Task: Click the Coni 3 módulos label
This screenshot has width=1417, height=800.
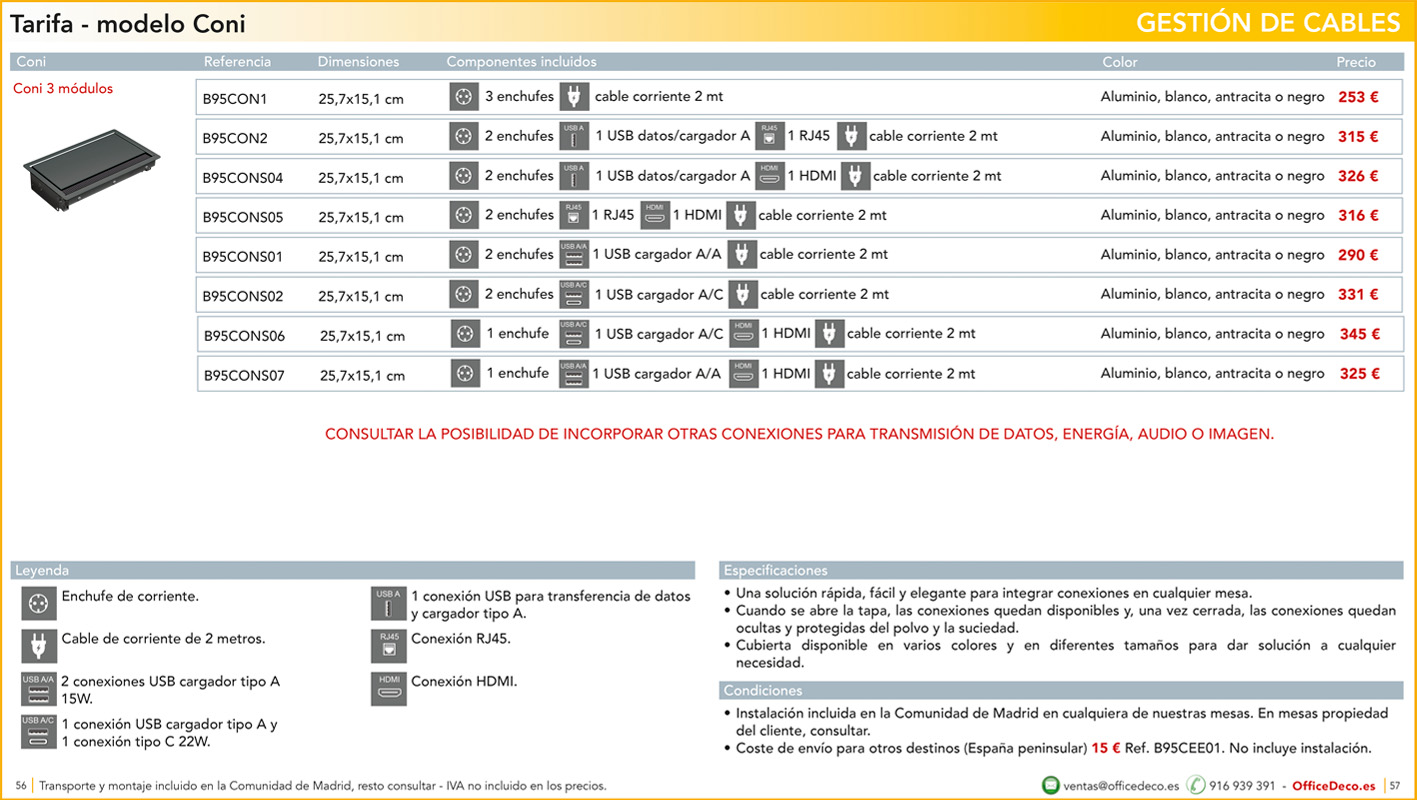Action: pos(63,89)
